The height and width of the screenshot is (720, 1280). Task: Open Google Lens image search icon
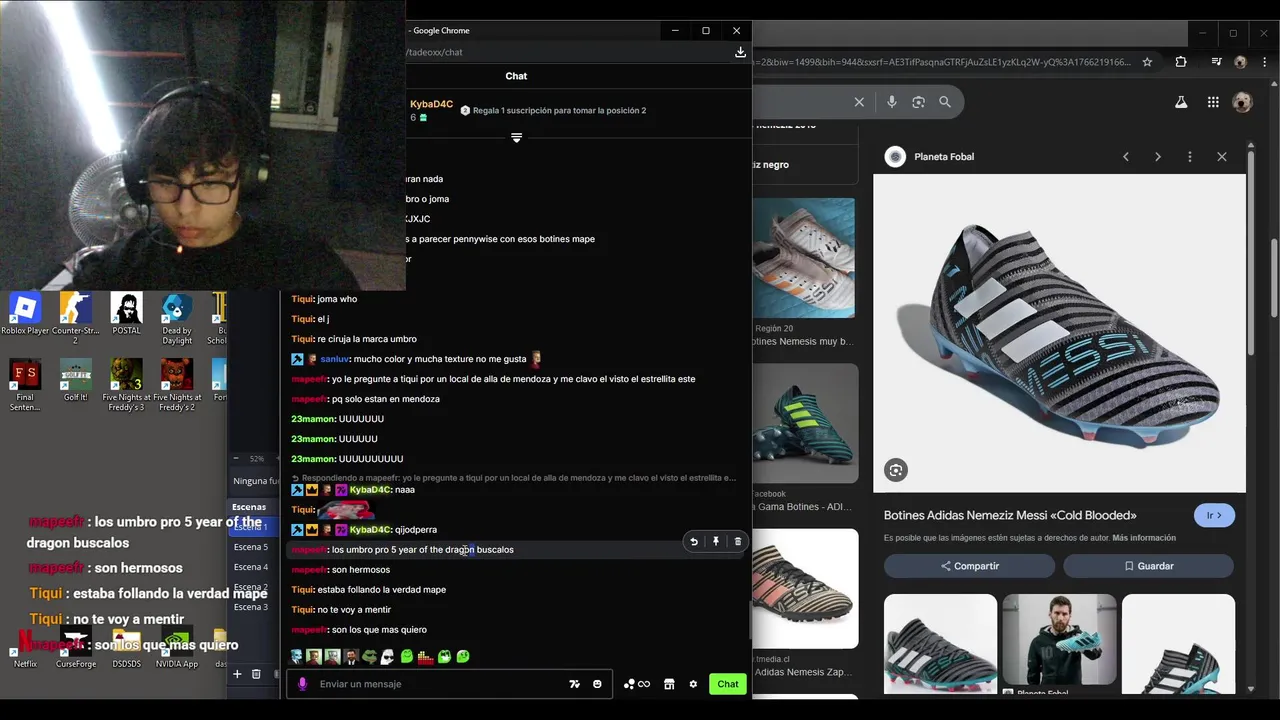(918, 102)
